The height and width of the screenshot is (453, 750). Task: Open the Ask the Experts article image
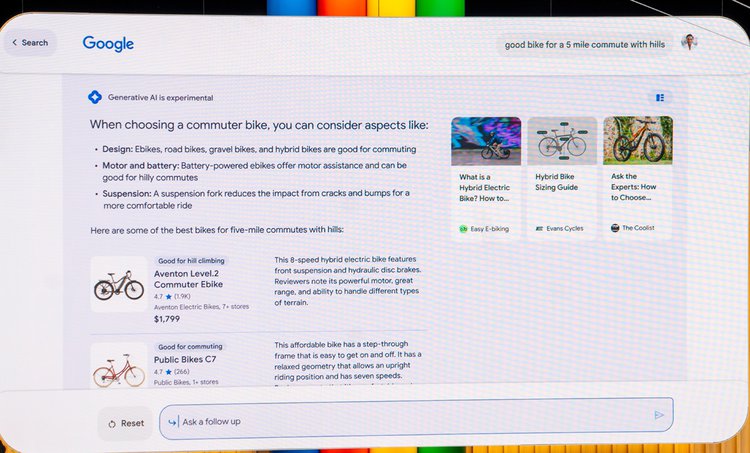(x=638, y=140)
